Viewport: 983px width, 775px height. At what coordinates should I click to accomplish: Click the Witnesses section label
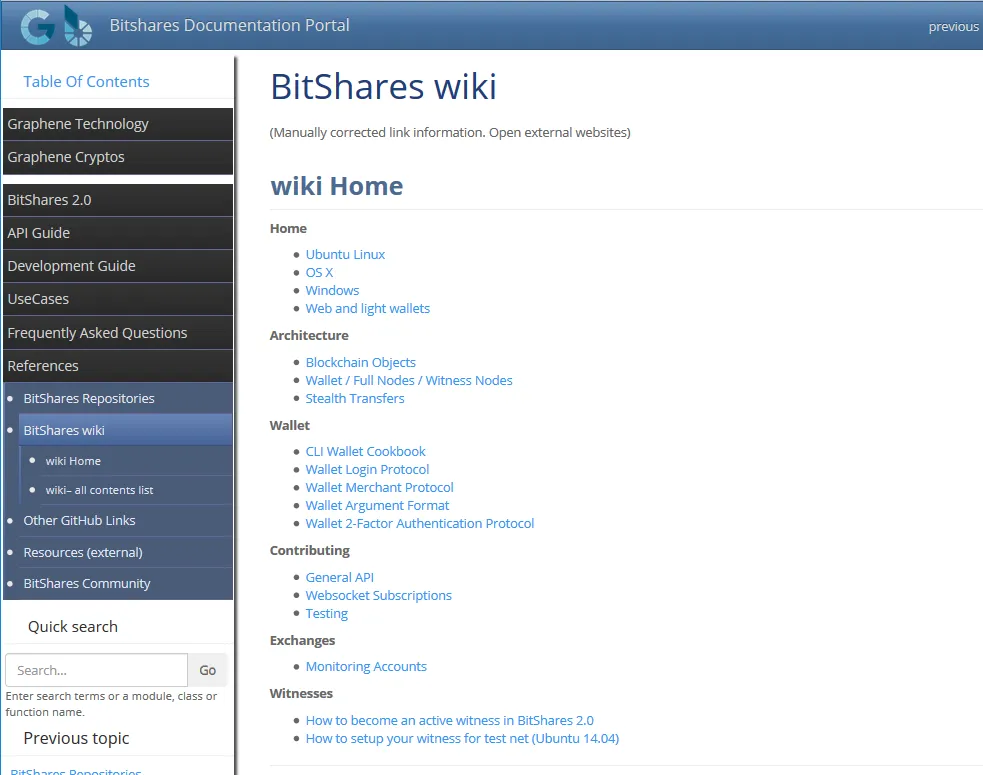tap(301, 693)
